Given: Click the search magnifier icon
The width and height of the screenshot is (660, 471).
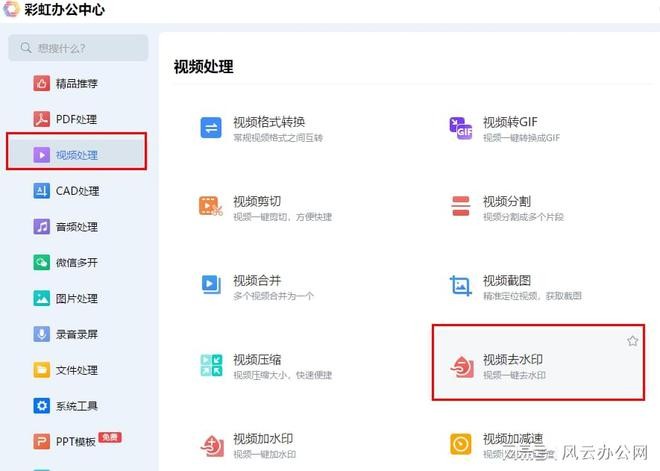Looking at the screenshot, I should pos(26,48).
